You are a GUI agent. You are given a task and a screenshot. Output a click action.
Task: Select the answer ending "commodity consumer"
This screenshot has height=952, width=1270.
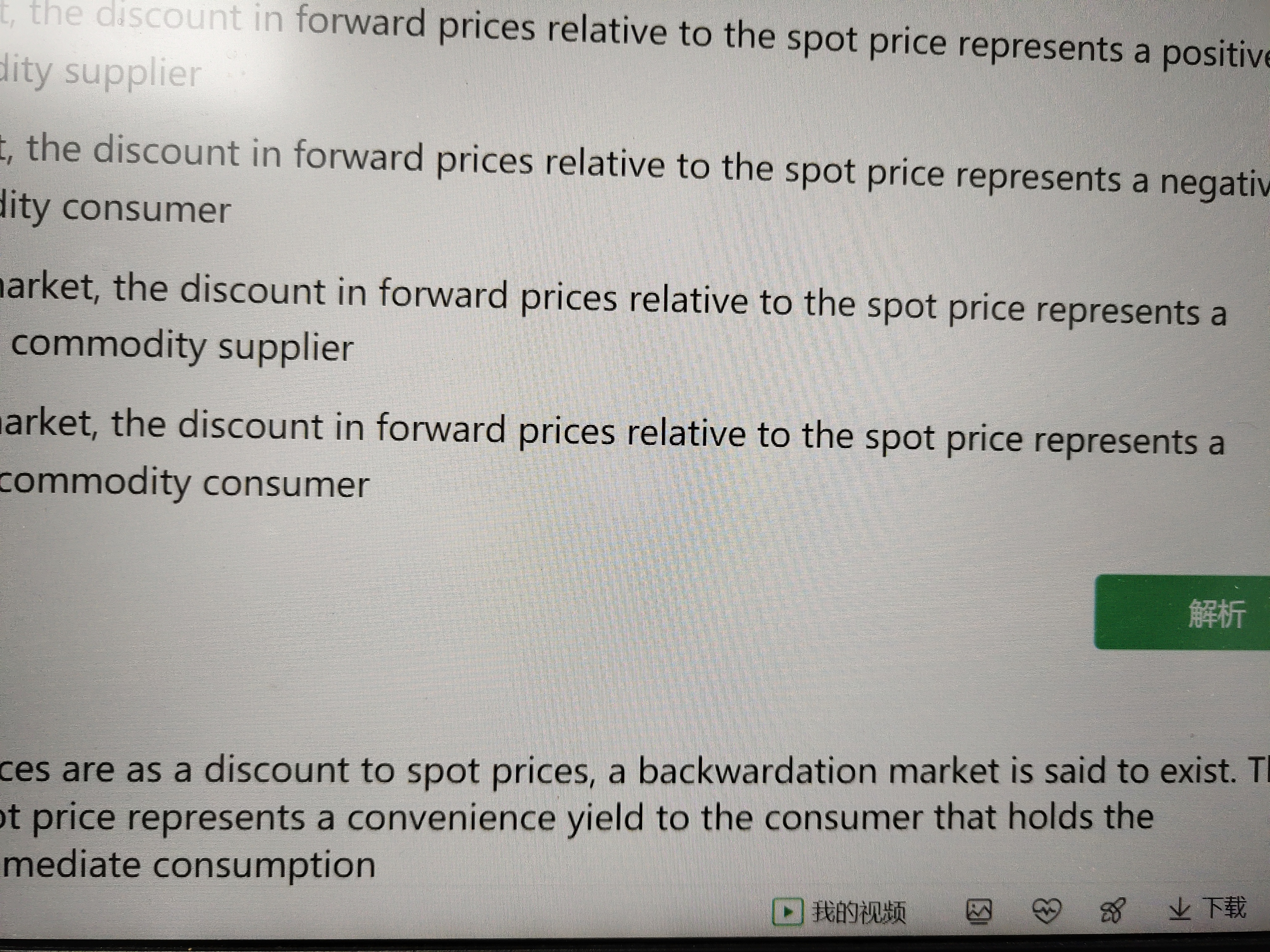[x=184, y=483]
